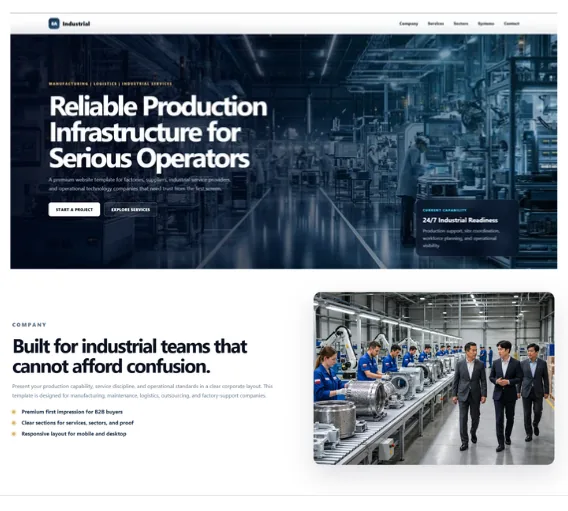Screen dimensions: 568x511
Task: Click the factory assembly line photo
Action: (x=434, y=378)
